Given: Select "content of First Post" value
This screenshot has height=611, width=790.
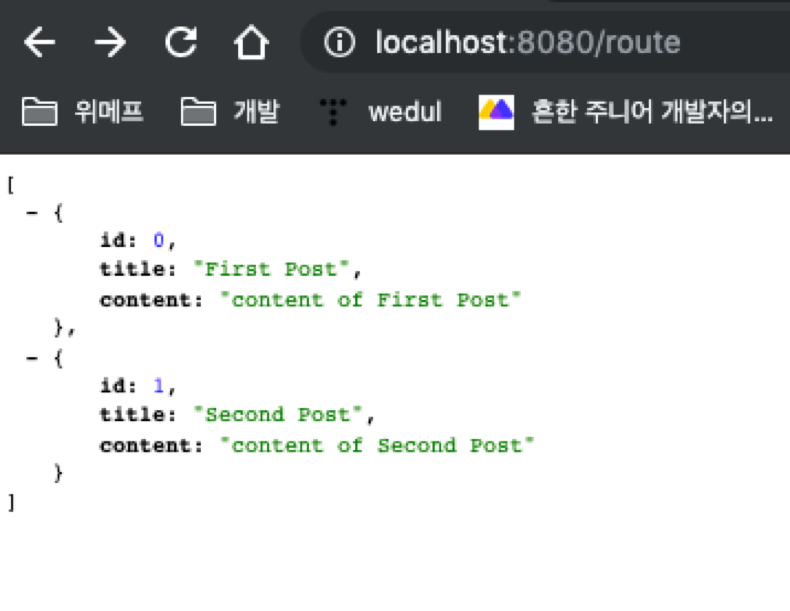Looking at the screenshot, I should [x=370, y=300].
